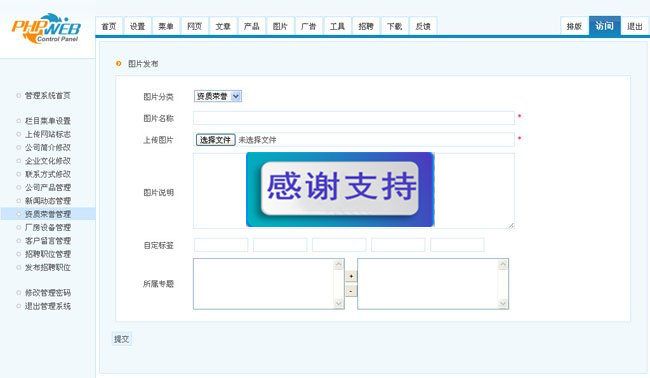Open the 招聘 top menu tab
The width and height of the screenshot is (650, 378).
click(366, 26)
